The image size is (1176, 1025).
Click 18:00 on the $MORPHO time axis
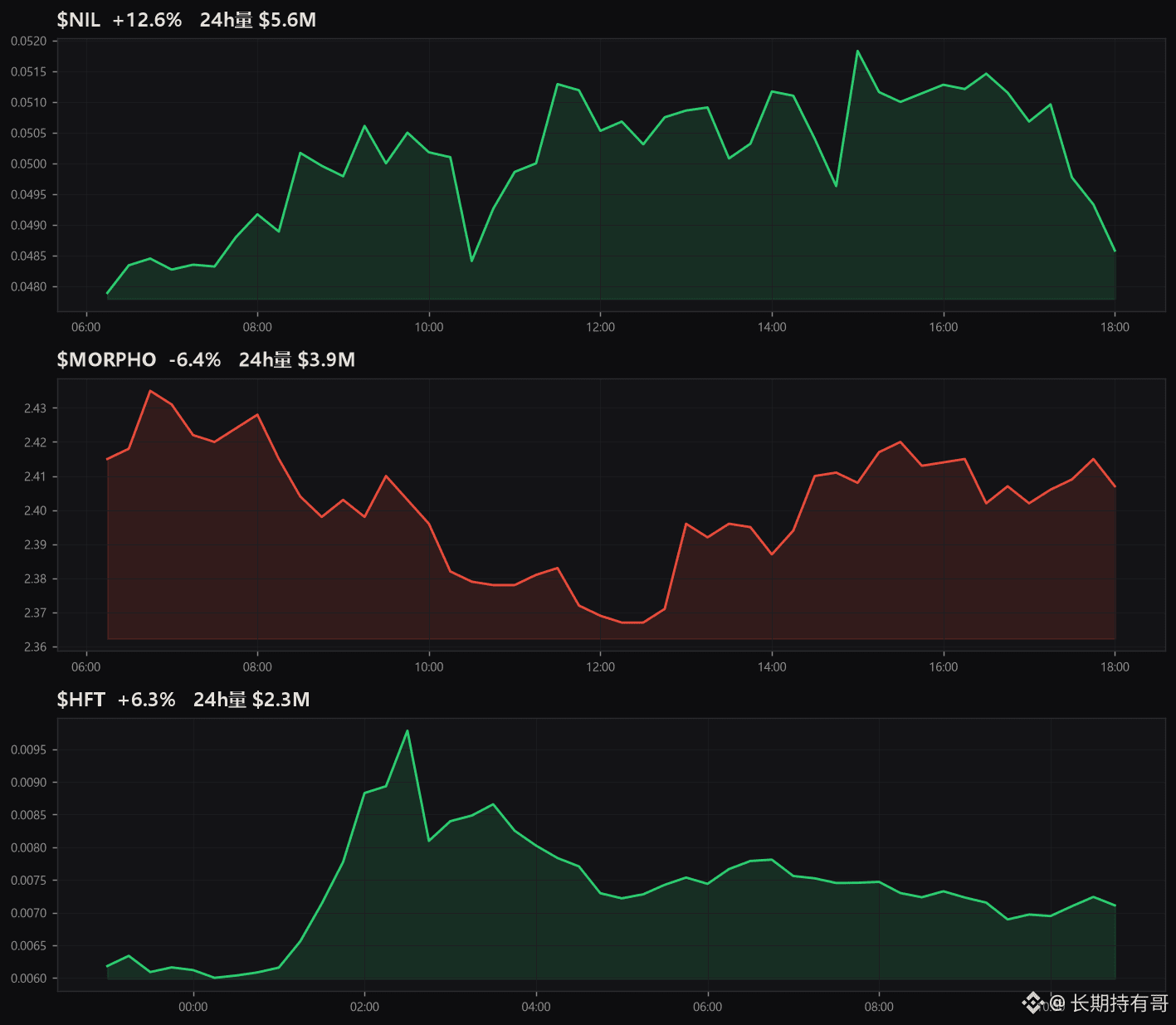coord(1115,667)
